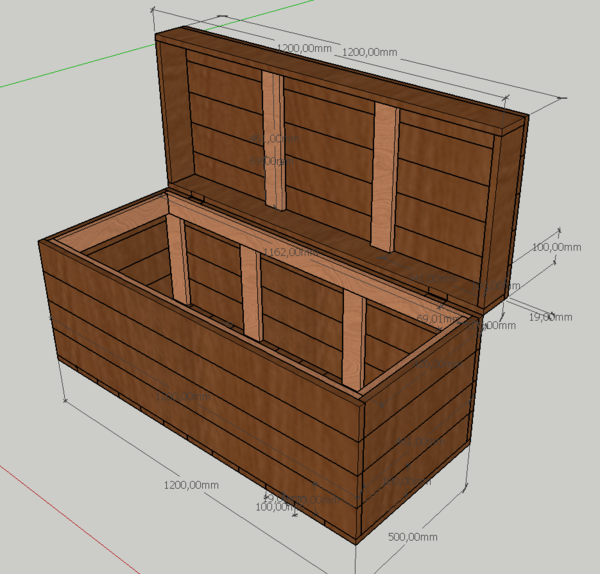Click the 500,00mm depth dimension label
The image size is (600, 574).
412,537
